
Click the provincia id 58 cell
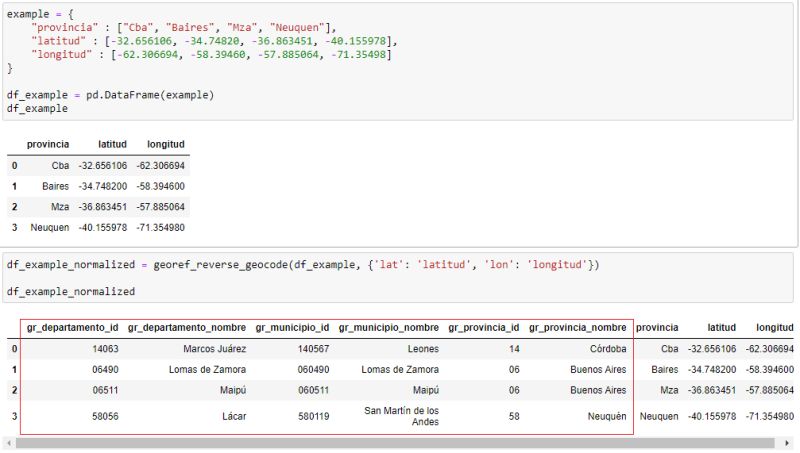tap(514, 416)
